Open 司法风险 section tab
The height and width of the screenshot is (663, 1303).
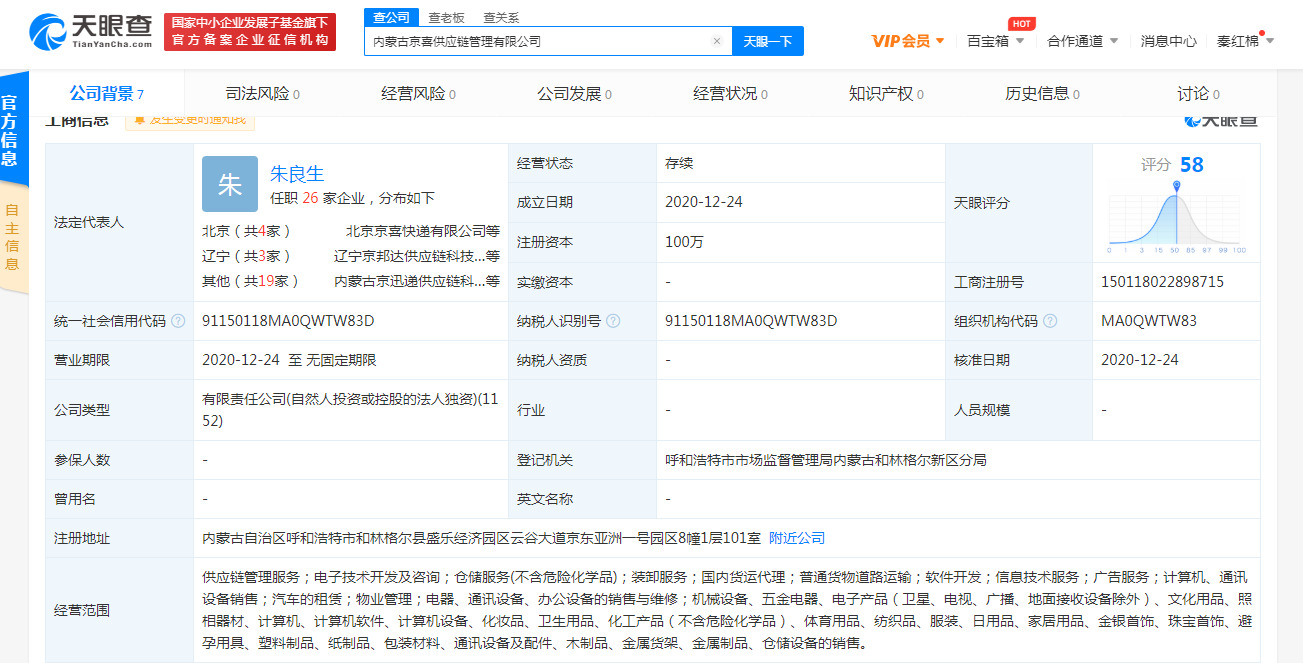coord(262,93)
